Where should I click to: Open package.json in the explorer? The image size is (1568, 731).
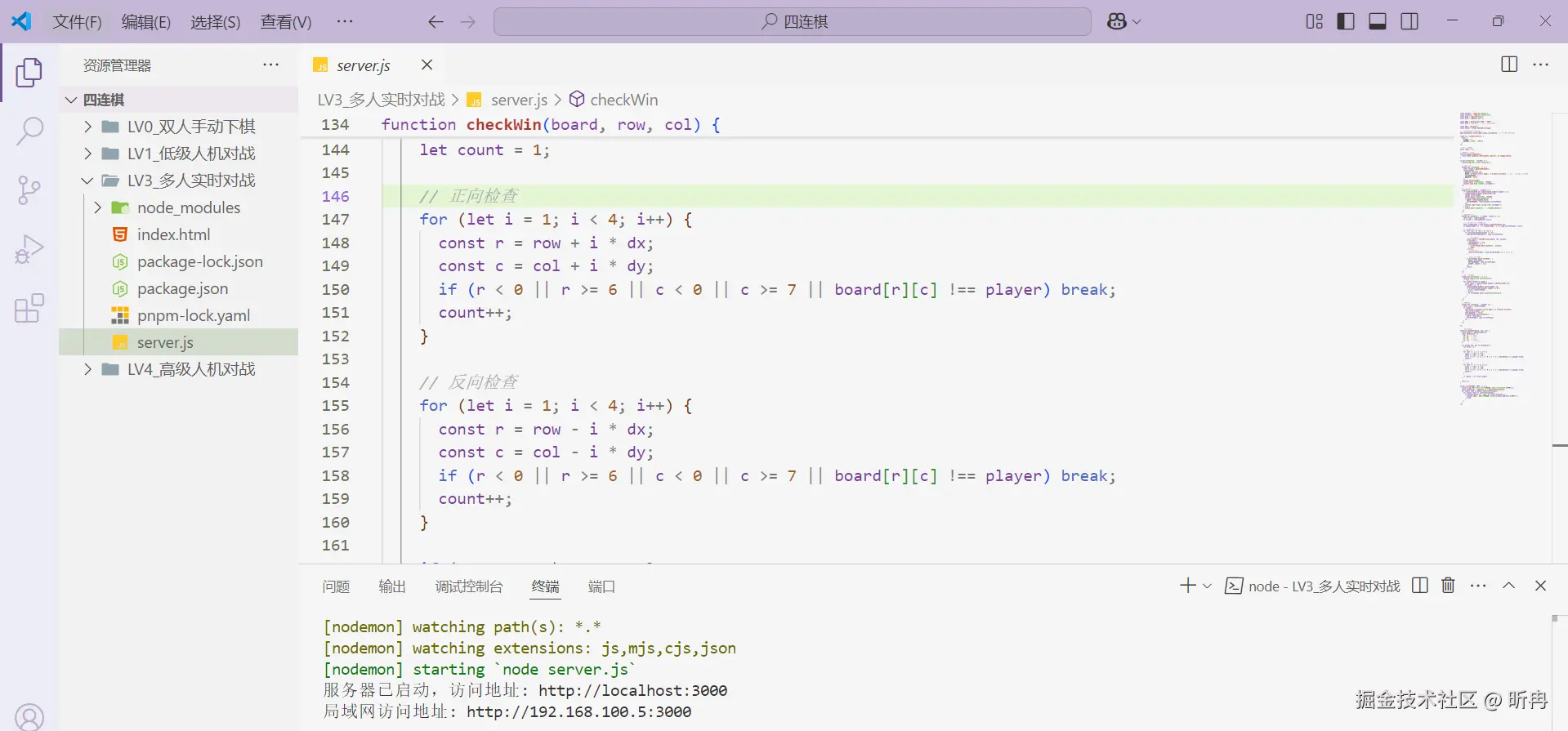[x=178, y=288]
